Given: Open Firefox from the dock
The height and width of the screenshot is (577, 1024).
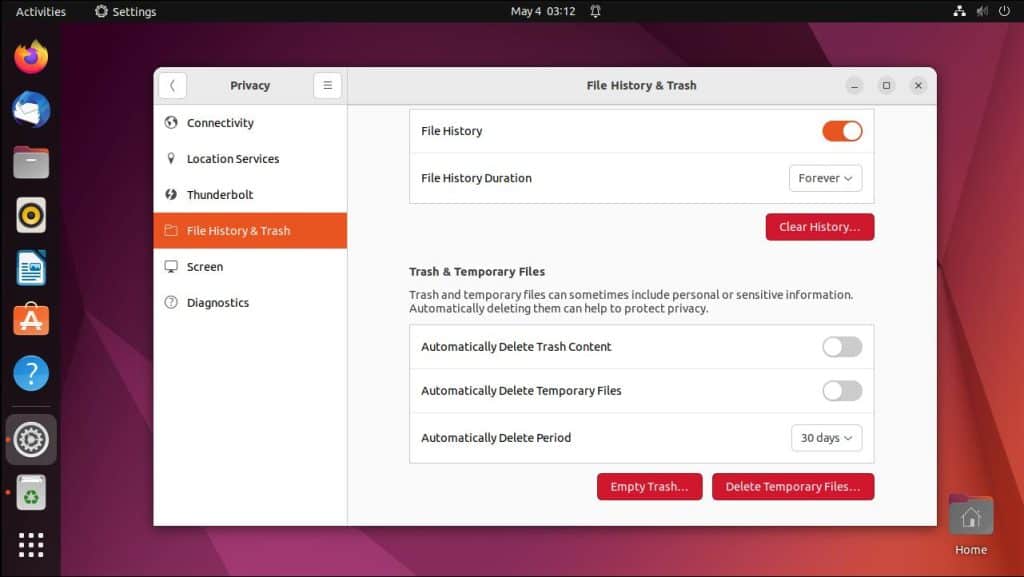Looking at the screenshot, I should pos(30,57).
